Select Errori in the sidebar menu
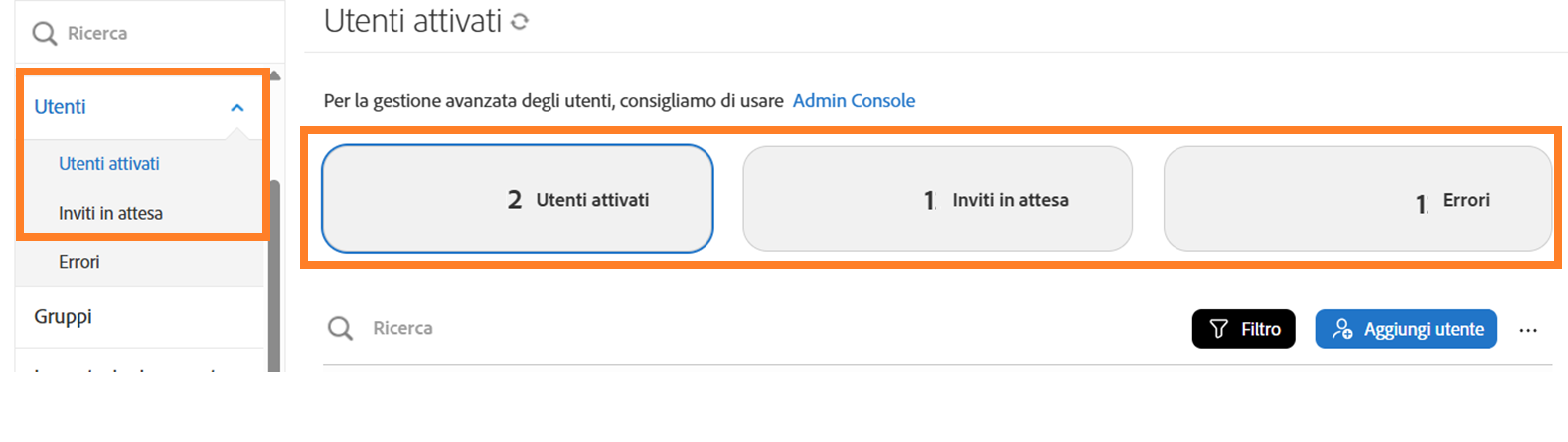 (x=79, y=262)
